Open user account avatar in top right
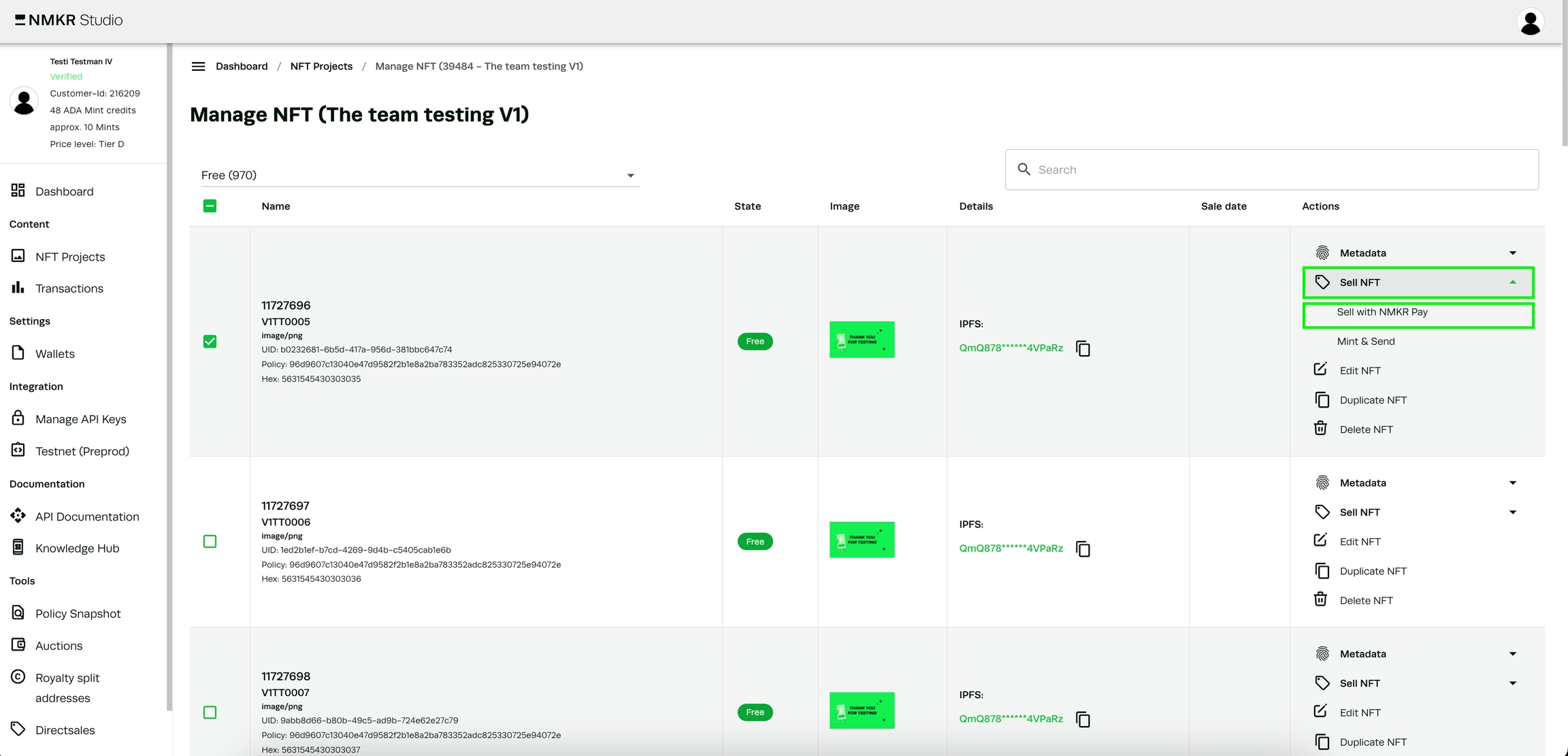The height and width of the screenshot is (756, 1568). pyautogui.click(x=1530, y=22)
